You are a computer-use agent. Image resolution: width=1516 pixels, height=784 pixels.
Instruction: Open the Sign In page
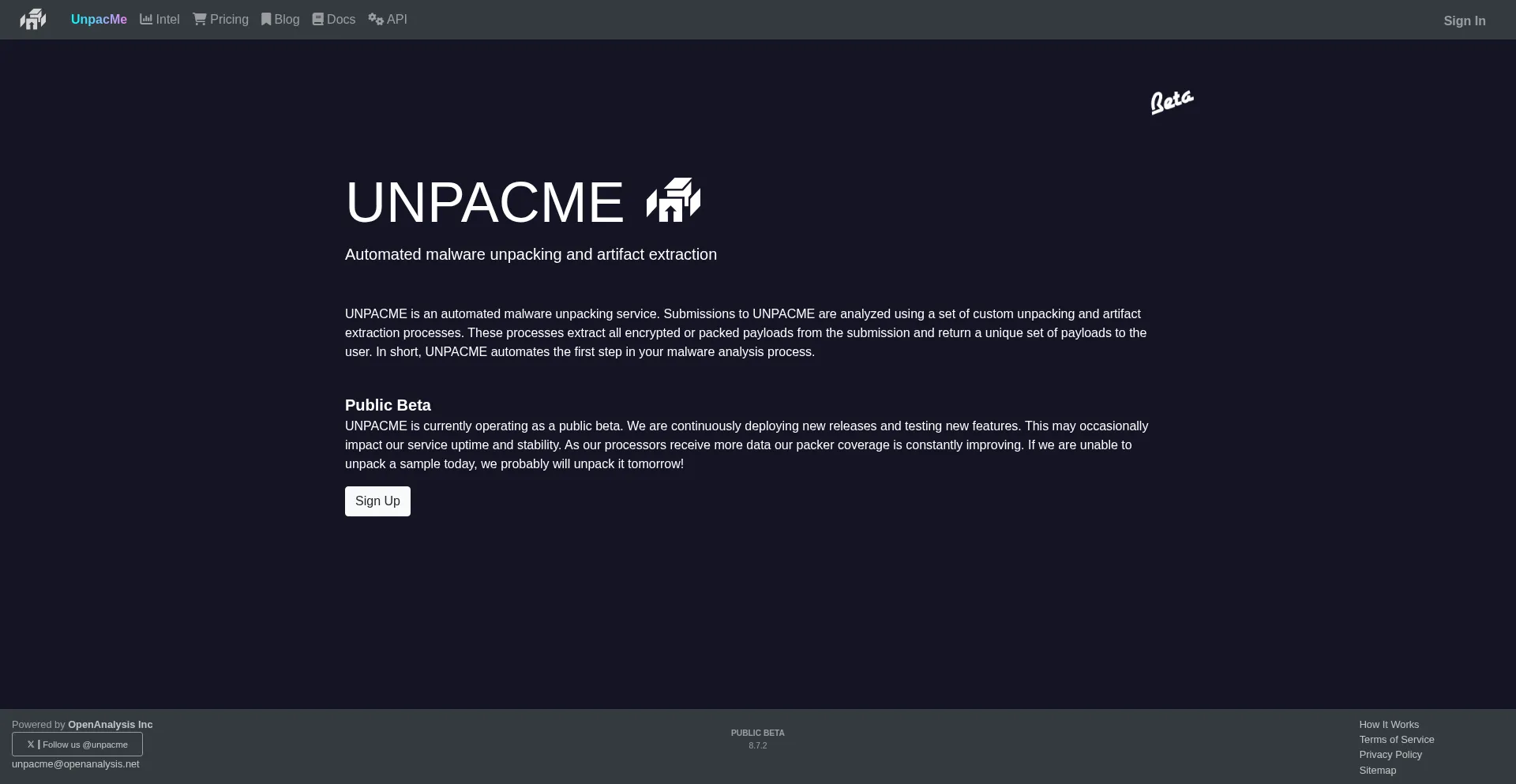click(x=1464, y=21)
